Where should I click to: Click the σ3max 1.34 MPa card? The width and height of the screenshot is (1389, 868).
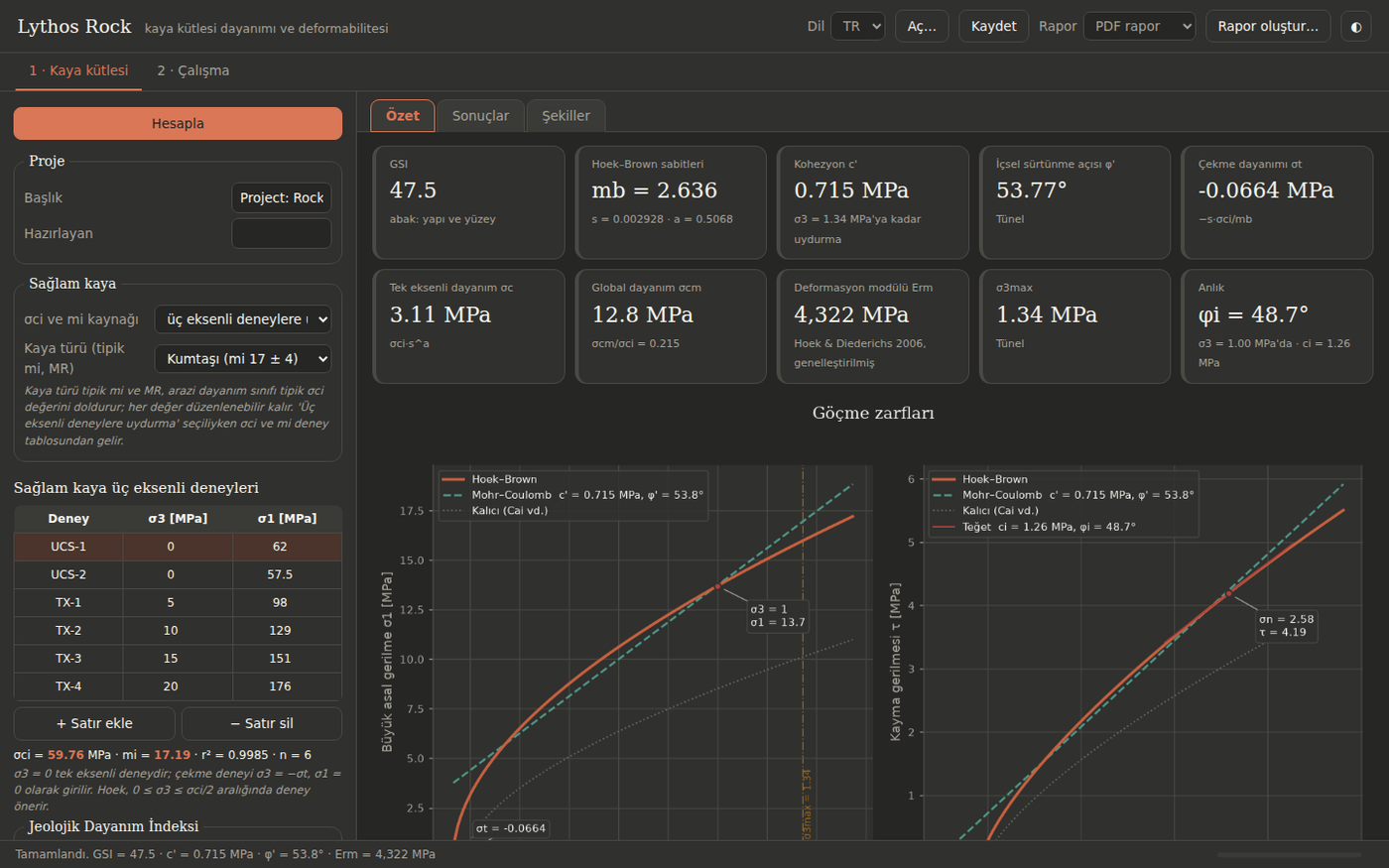coord(1075,326)
